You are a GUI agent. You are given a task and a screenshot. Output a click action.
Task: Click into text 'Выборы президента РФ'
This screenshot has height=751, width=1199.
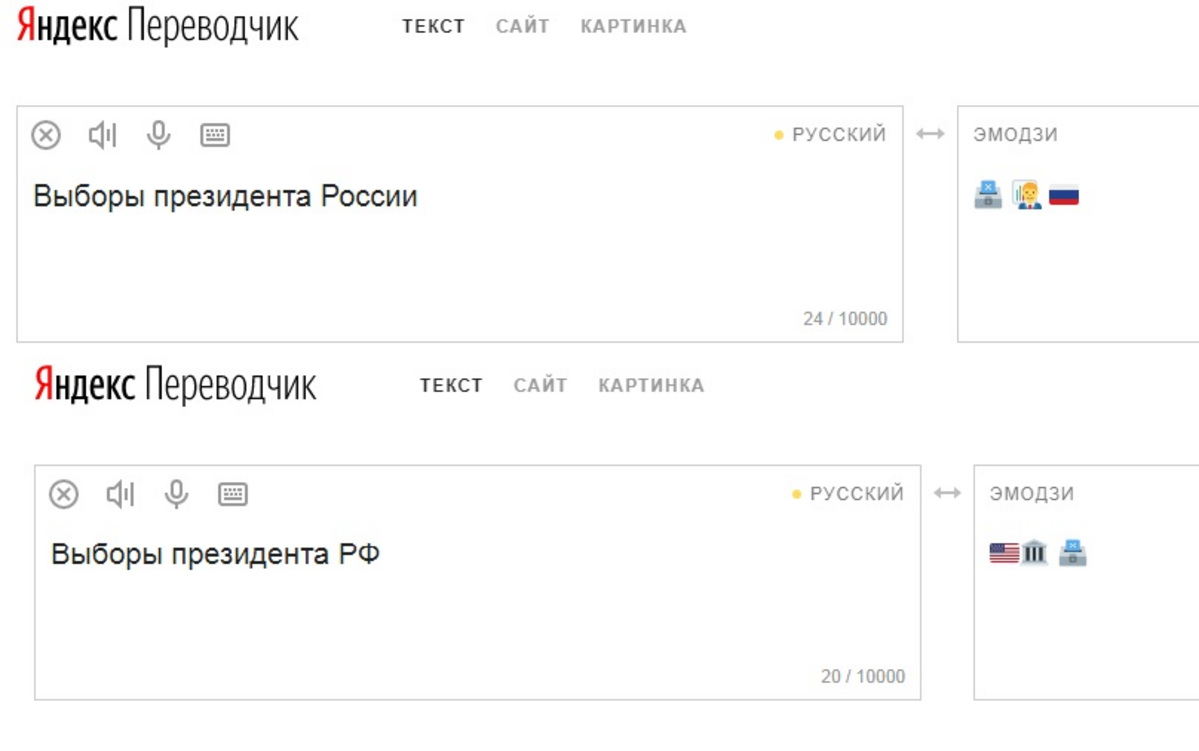tap(215, 554)
